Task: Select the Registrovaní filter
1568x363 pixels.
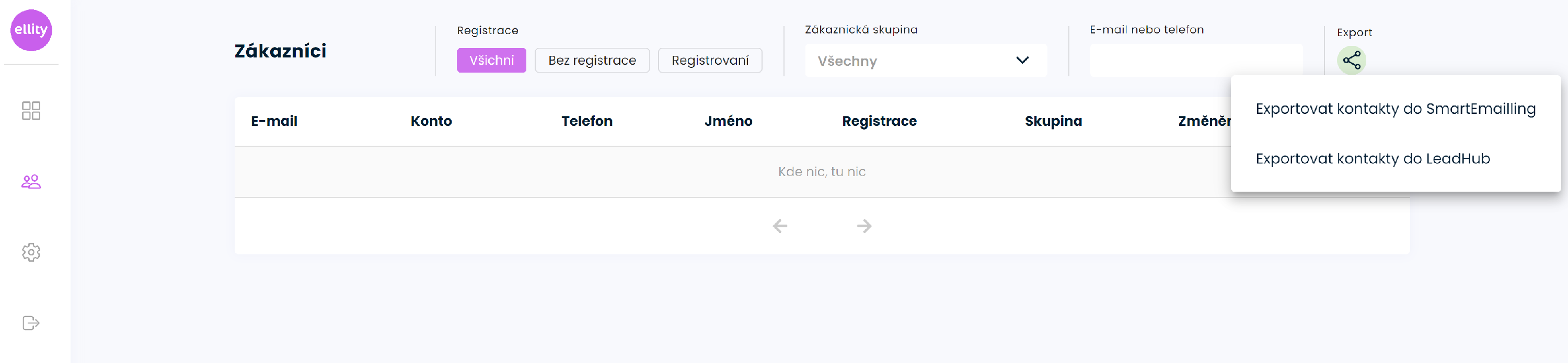Action: (710, 60)
